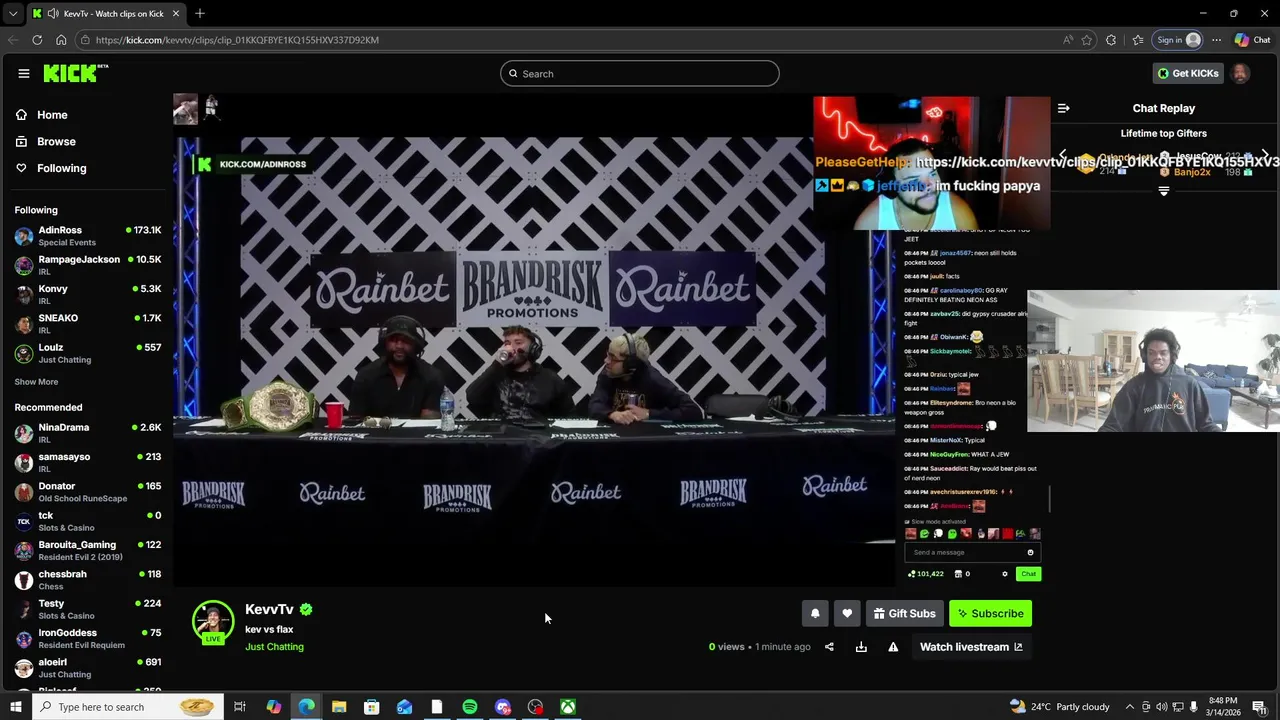Open Spotify from the taskbar
The image size is (1280, 720).
click(470, 707)
